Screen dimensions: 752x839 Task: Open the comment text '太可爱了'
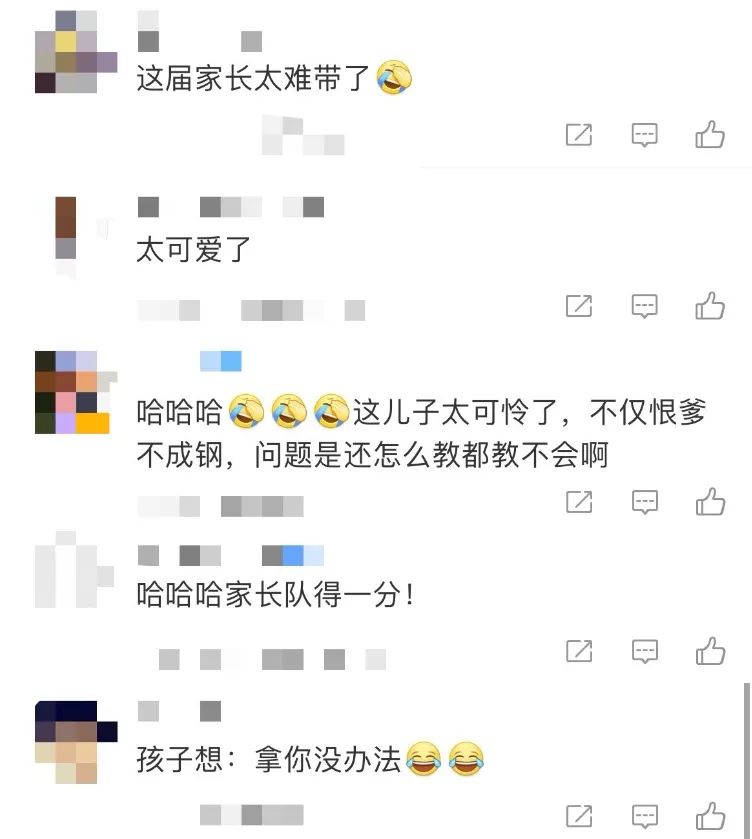[193, 250]
